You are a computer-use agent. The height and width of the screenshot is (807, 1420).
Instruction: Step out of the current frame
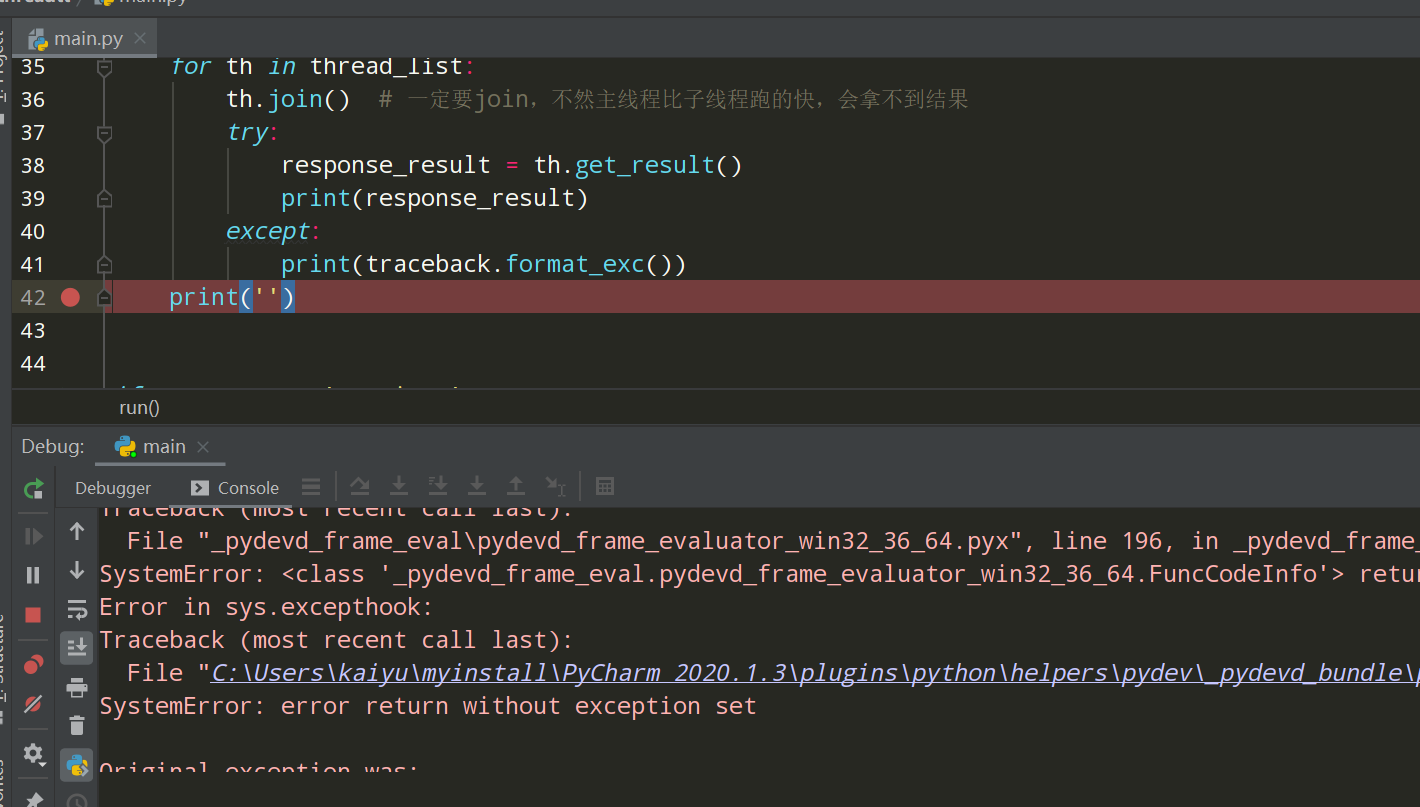(x=516, y=486)
